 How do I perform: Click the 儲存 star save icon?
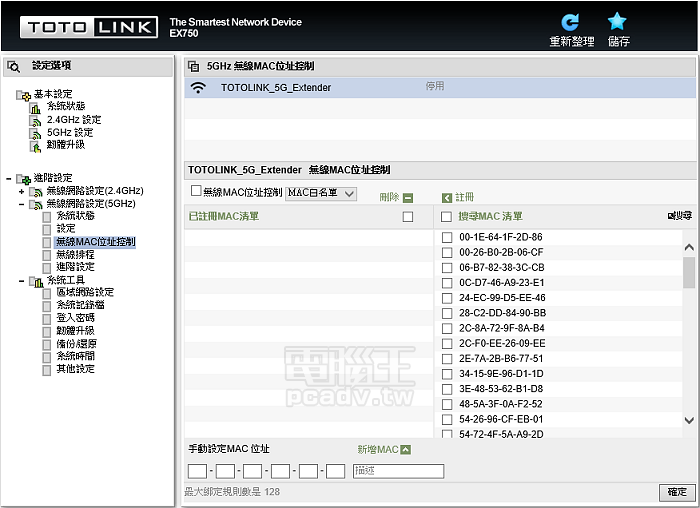[618, 22]
